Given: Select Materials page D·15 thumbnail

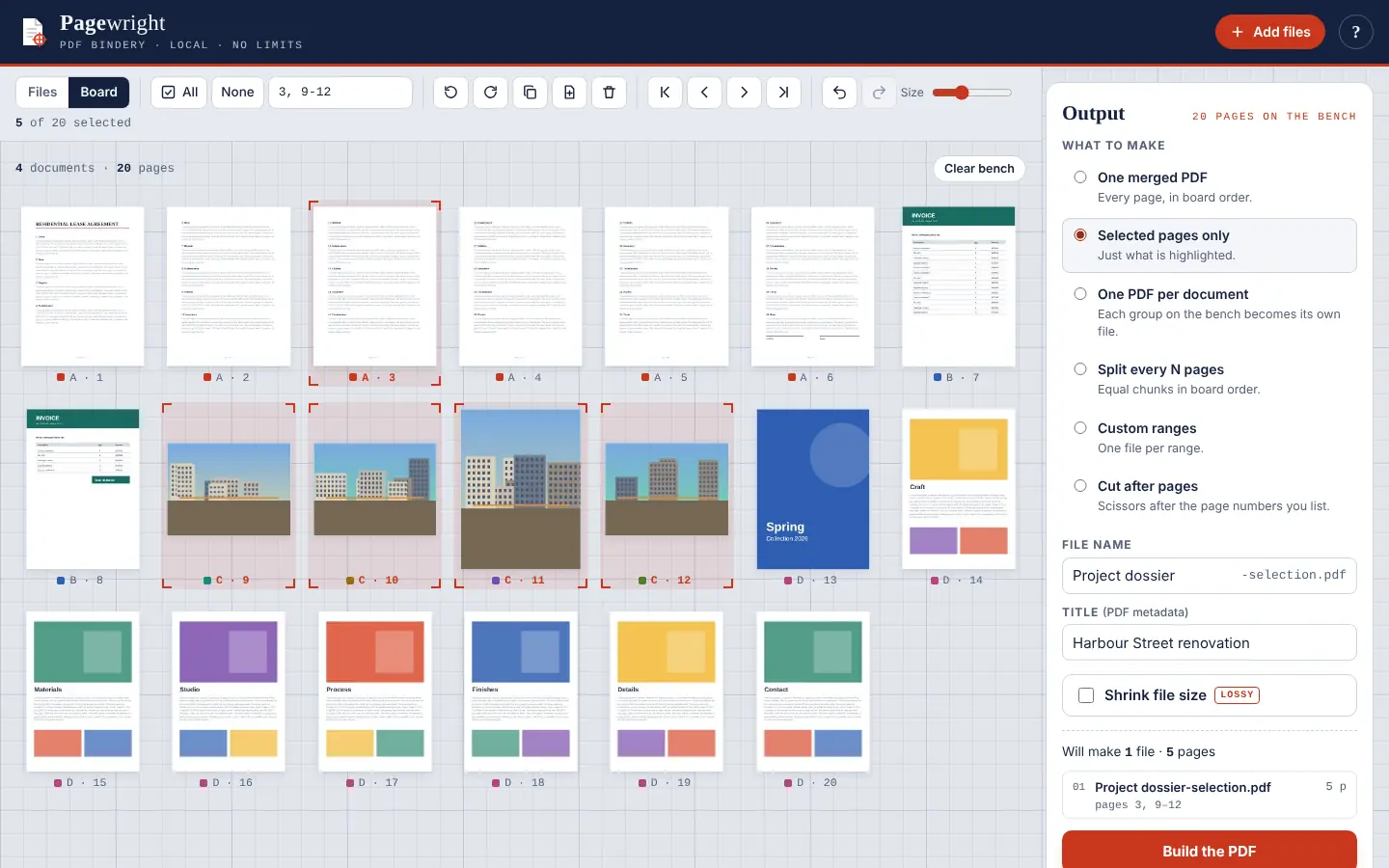Looking at the screenshot, I should click(83, 692).
